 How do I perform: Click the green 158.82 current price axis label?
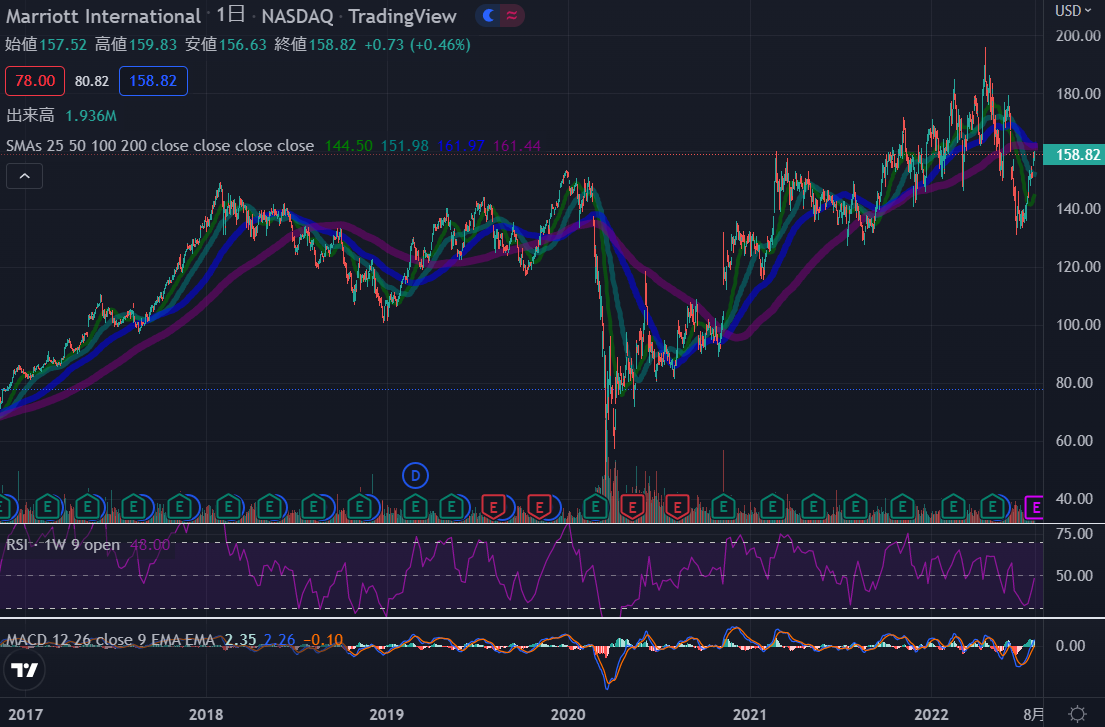[1074, 154]
